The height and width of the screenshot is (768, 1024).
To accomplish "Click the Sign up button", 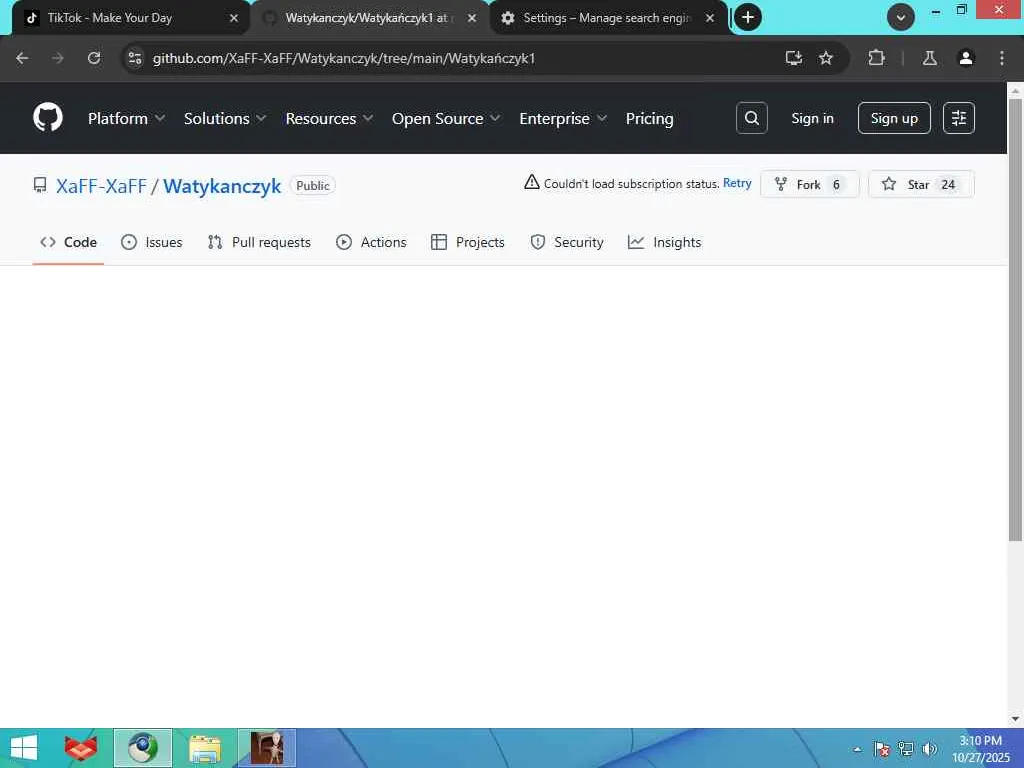I will tap(894, 118).
